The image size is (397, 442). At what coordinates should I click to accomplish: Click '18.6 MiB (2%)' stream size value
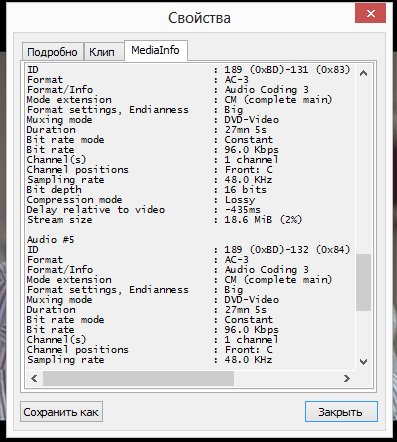(x=263, y=220)
